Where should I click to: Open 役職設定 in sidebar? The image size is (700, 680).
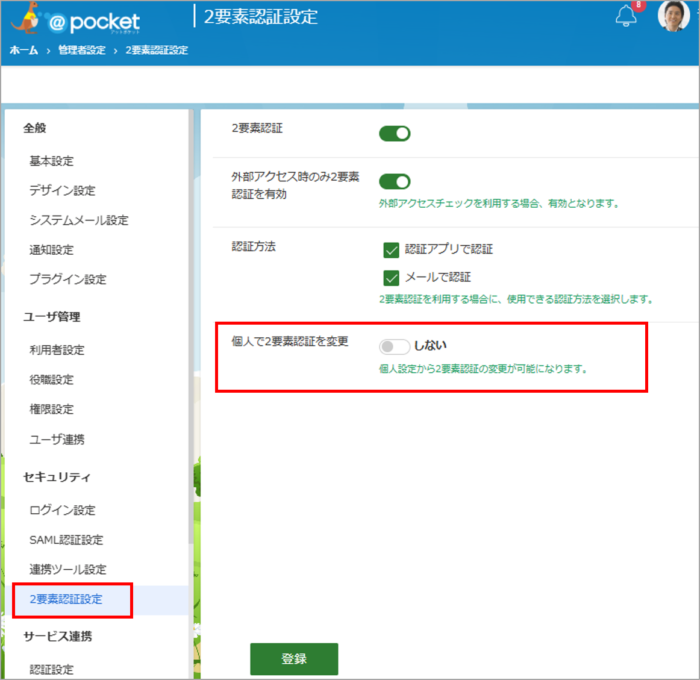51,379
